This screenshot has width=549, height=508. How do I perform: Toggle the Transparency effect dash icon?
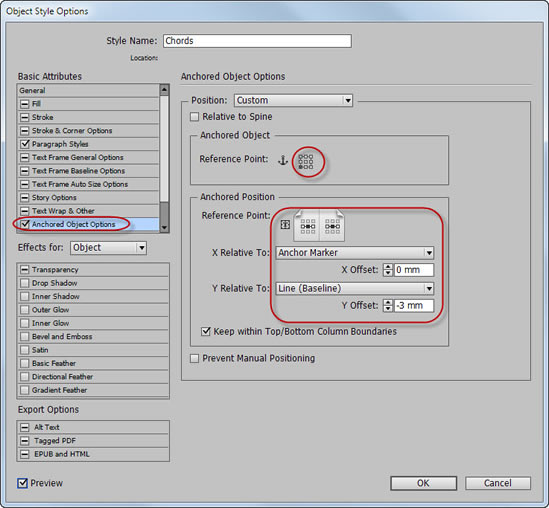tap(25, 270)
